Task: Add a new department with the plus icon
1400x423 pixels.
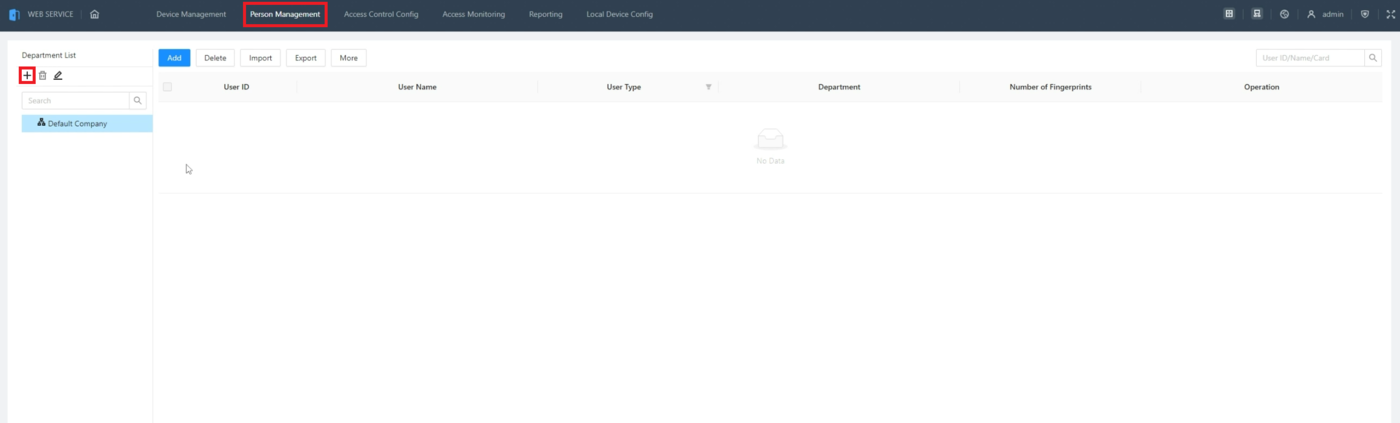Action: tap(27, 75)
